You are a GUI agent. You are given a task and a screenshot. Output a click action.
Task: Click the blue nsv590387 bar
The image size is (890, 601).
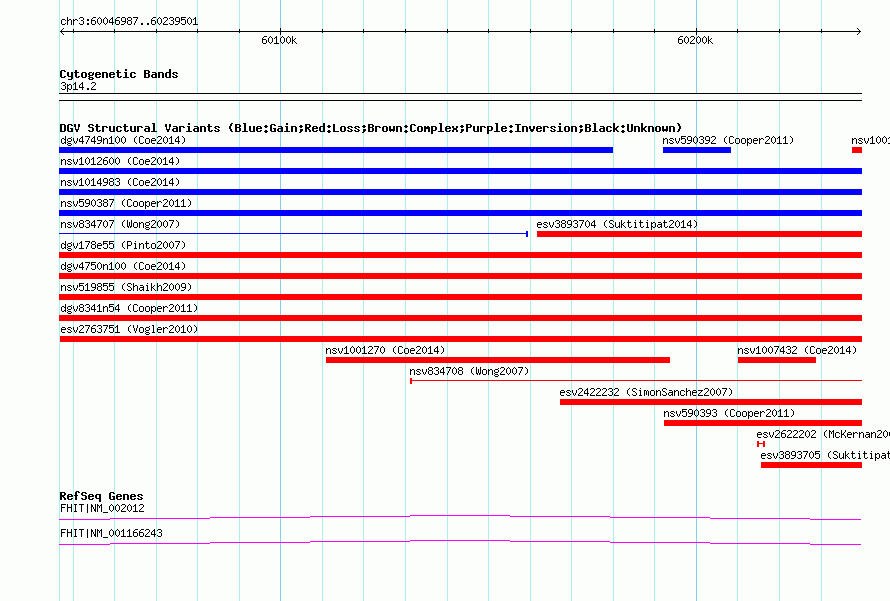click(460, 213)
